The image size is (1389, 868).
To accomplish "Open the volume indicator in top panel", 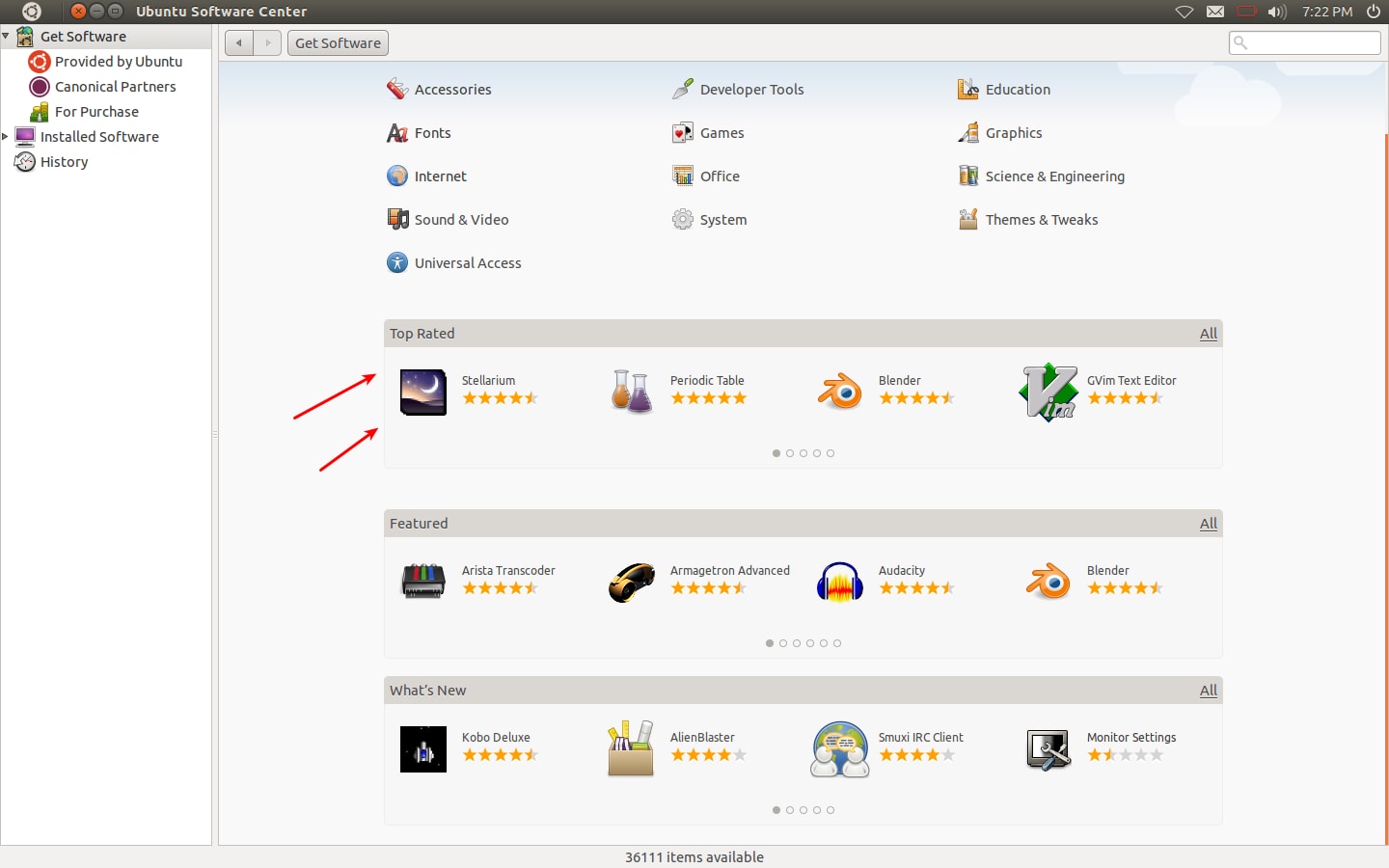I will (1277, 12).
